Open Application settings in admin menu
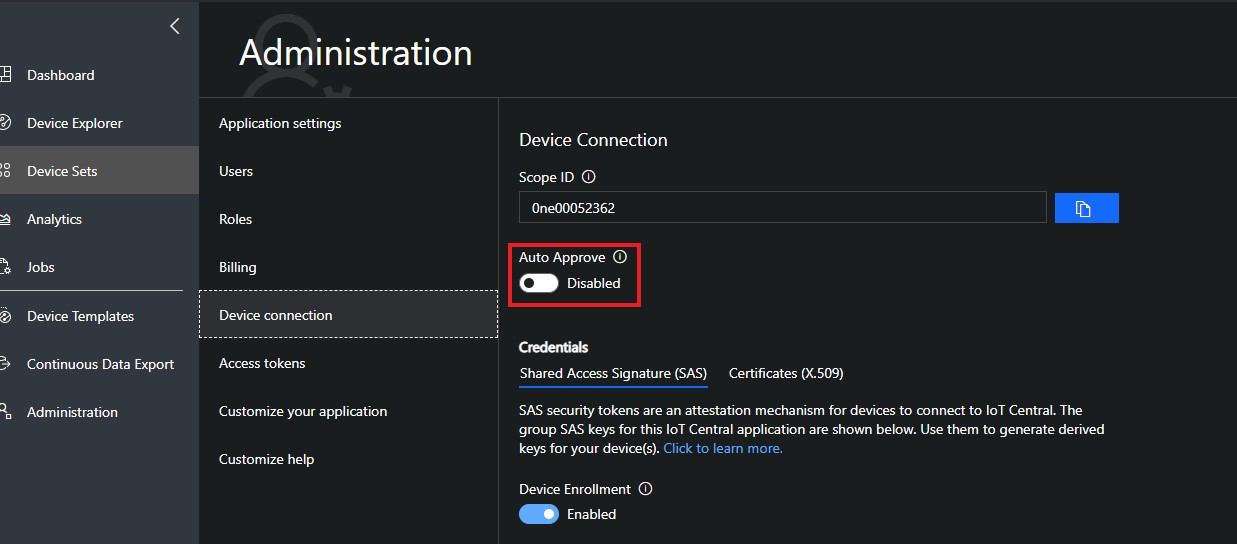The height and width of the screenshot is (544, 1237). 280,123
